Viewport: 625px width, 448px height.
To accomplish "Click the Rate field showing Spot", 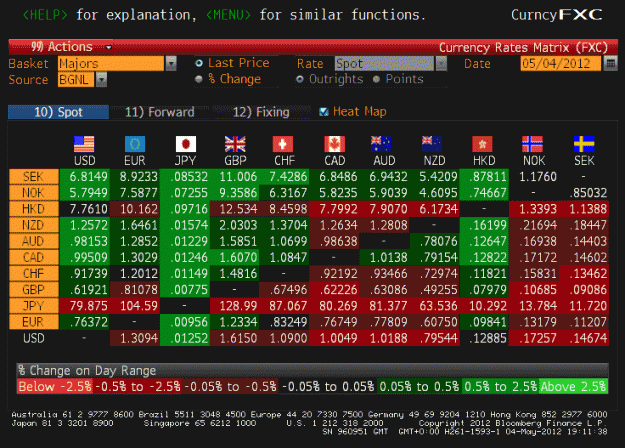I will (x=384, y=63).
